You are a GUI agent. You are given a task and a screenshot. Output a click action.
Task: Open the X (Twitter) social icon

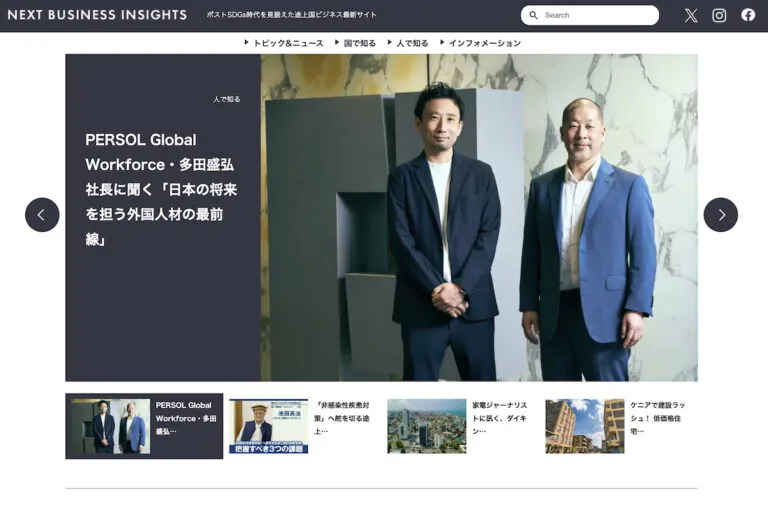[x=691, y=15]
